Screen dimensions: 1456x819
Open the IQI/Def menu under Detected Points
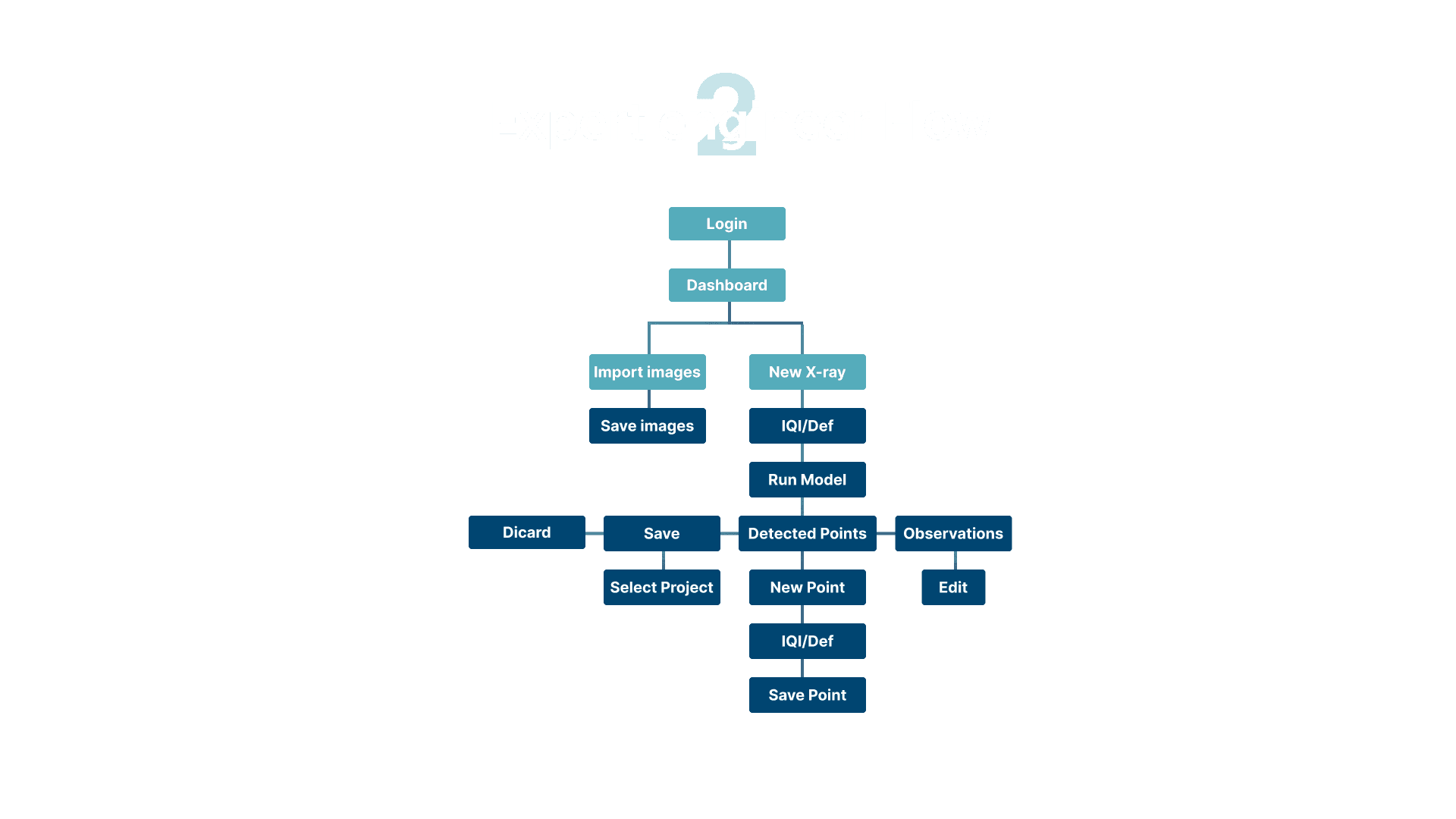pos(807,640)
